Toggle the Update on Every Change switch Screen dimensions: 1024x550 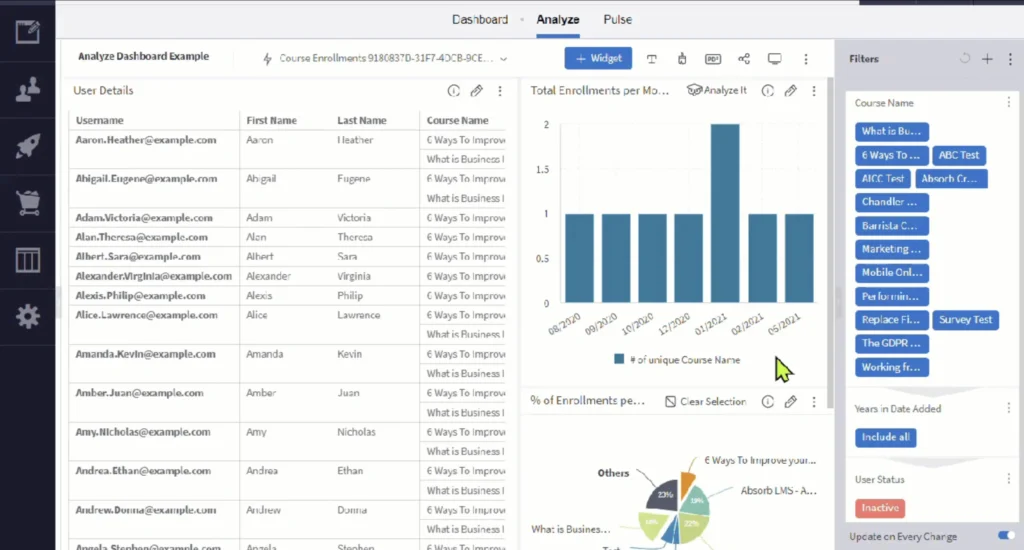[x=1005, y=536]
